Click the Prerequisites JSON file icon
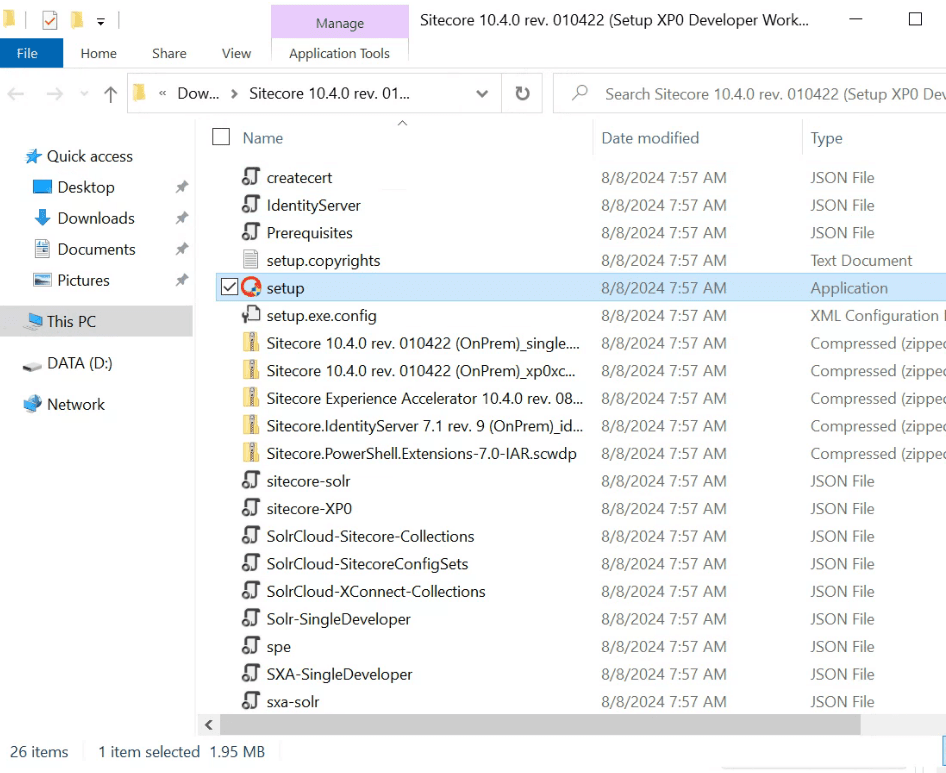This screenshot has height=773, width=946. (251, 232)
